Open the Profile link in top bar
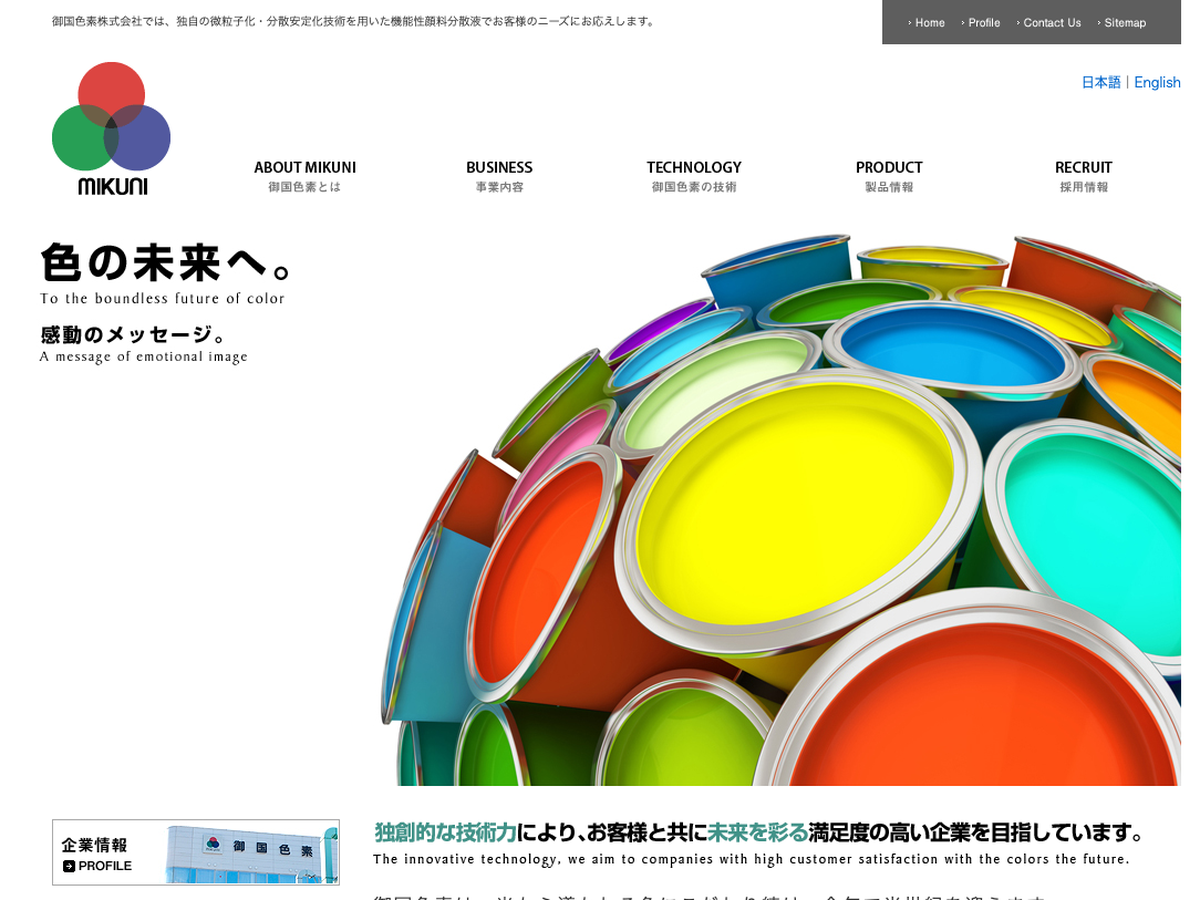The height and width of the screenshot is (900, 1200). tap(983, 23)
